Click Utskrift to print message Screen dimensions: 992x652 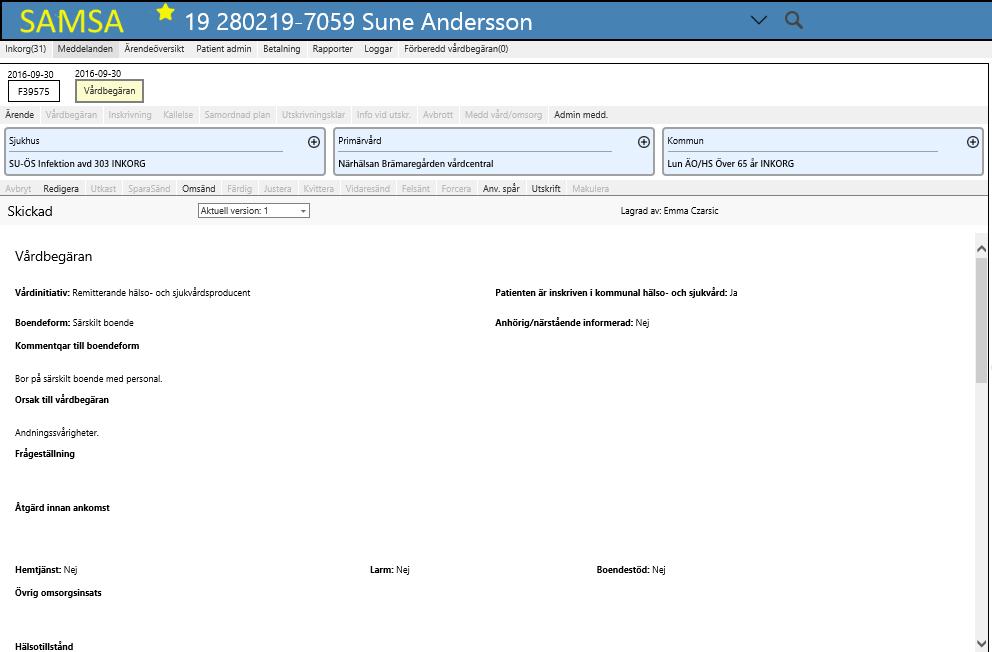[x=546, y=188]
